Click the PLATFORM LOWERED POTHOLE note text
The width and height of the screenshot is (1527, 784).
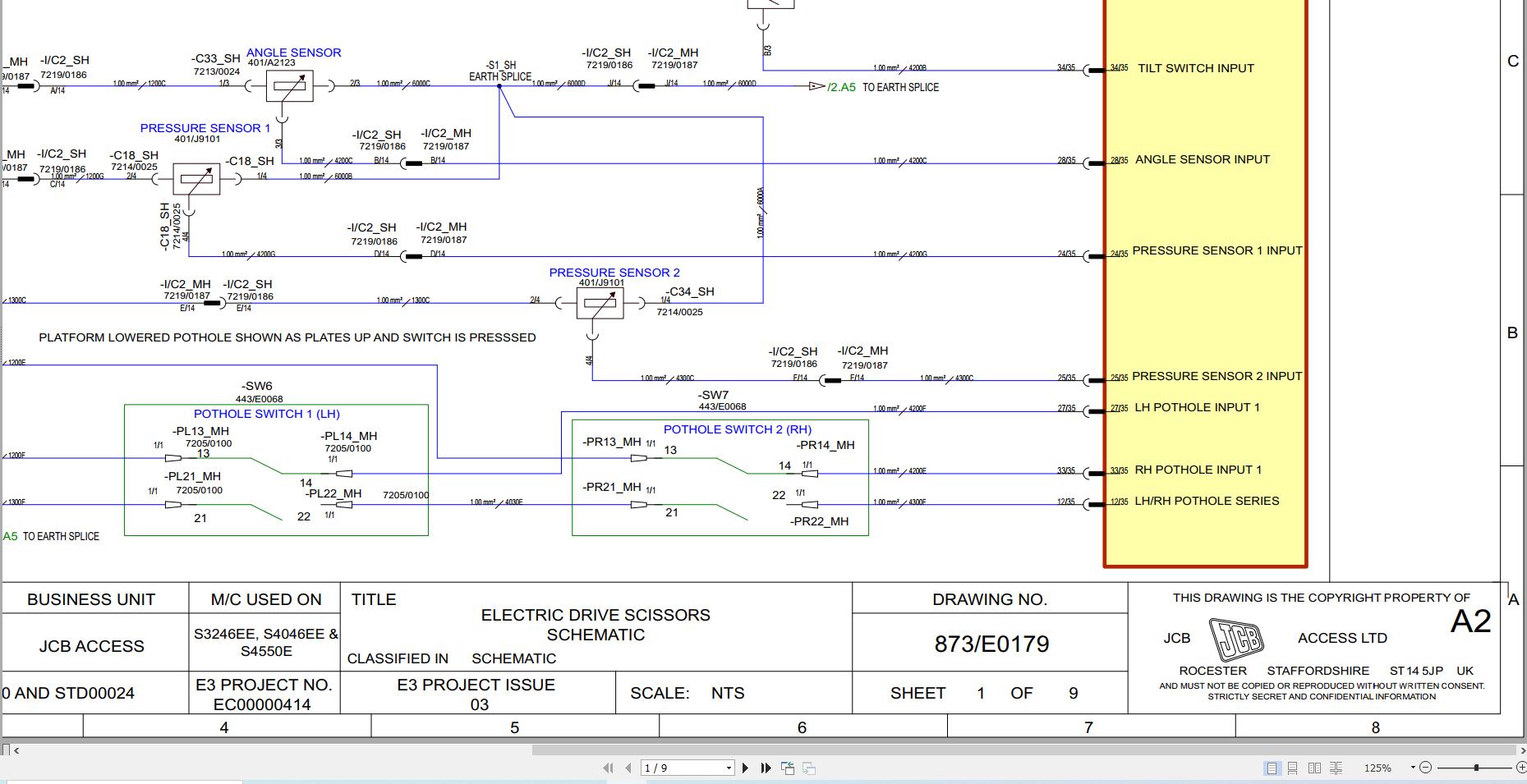287,337
